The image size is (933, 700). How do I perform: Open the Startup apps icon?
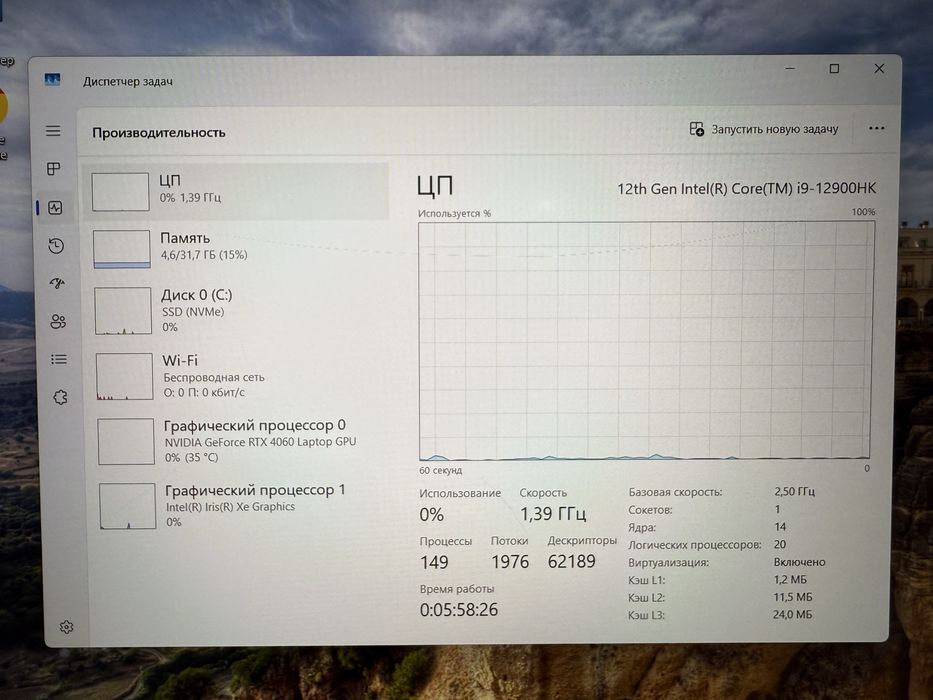pos(57,284)
